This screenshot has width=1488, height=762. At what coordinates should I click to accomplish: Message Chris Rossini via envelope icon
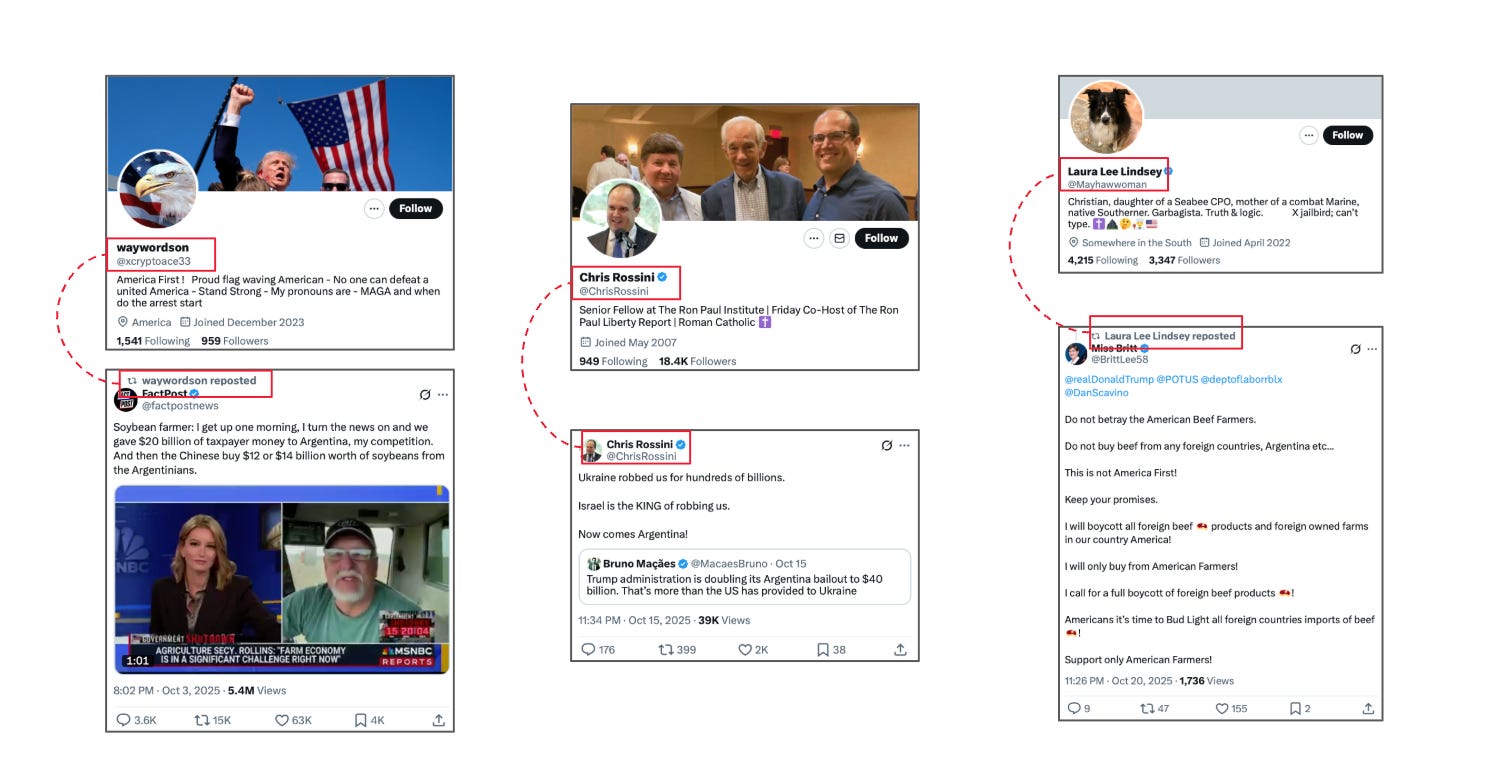(839, 238)
